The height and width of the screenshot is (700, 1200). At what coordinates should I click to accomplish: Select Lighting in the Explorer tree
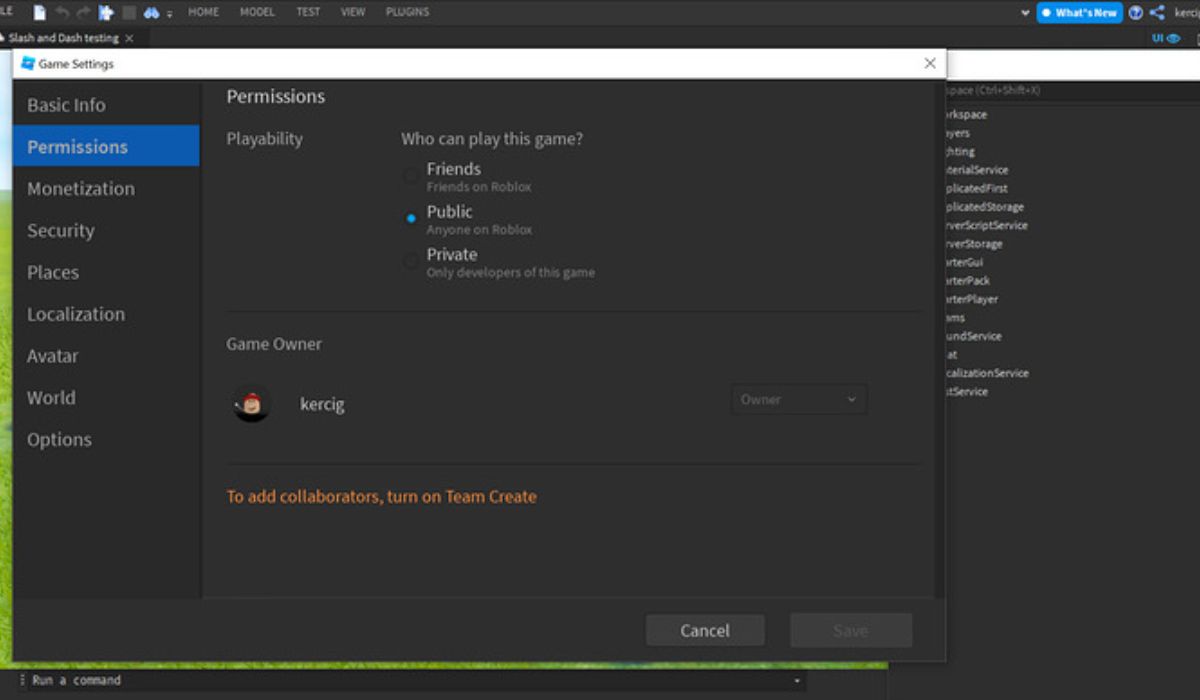[959, 152]
